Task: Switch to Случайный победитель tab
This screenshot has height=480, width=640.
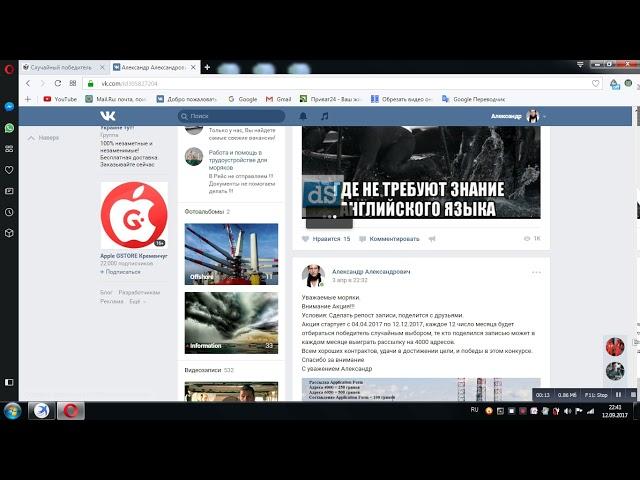Action: [64, 67]
